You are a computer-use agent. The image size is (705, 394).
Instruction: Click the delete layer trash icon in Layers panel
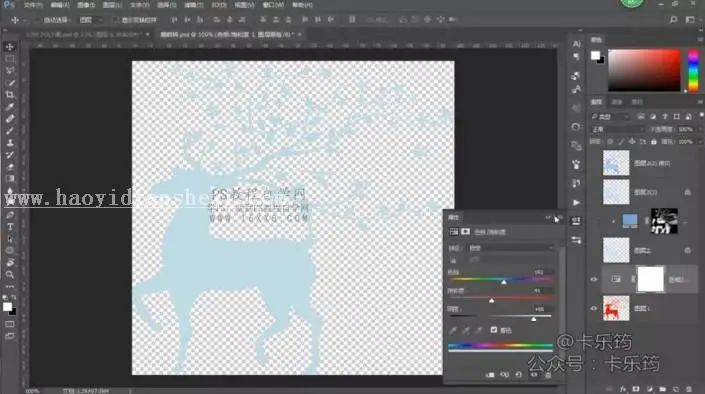tap(689, 389)
